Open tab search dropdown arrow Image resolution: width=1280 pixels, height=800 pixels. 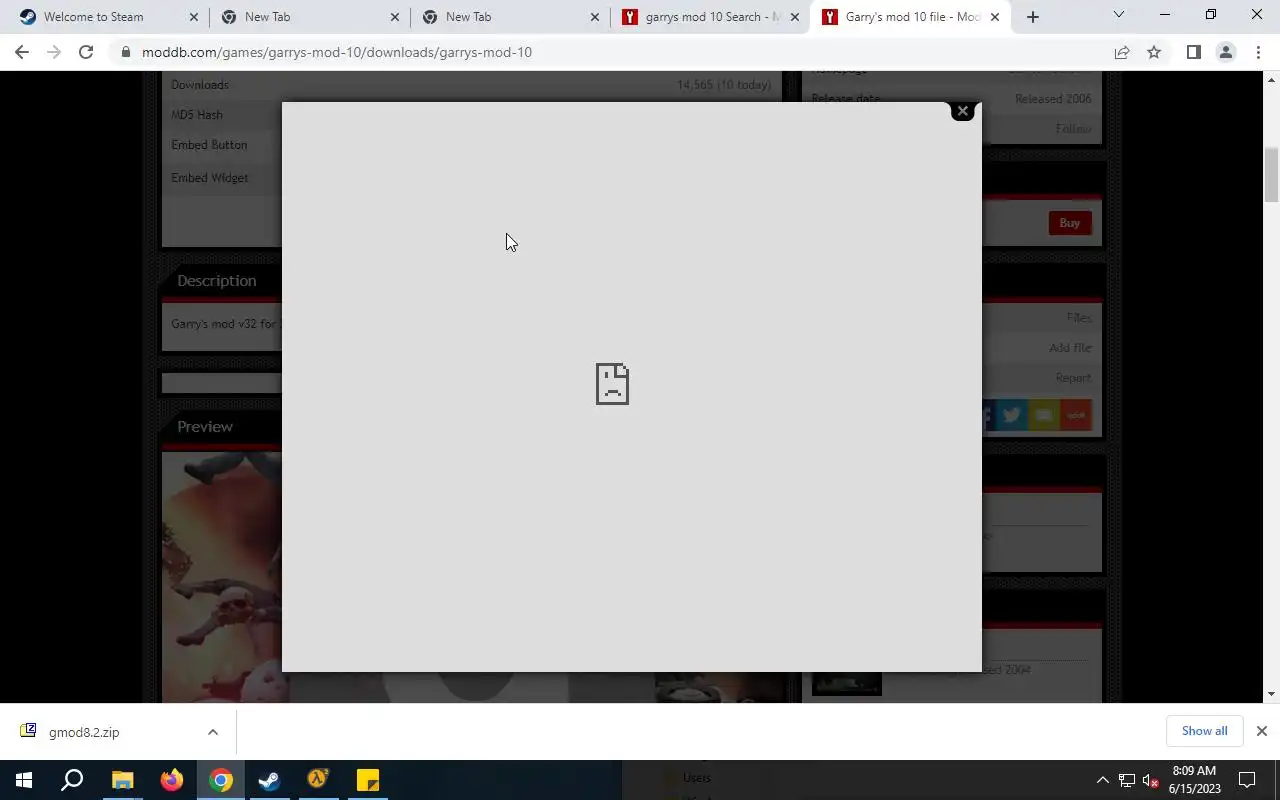1119,15
